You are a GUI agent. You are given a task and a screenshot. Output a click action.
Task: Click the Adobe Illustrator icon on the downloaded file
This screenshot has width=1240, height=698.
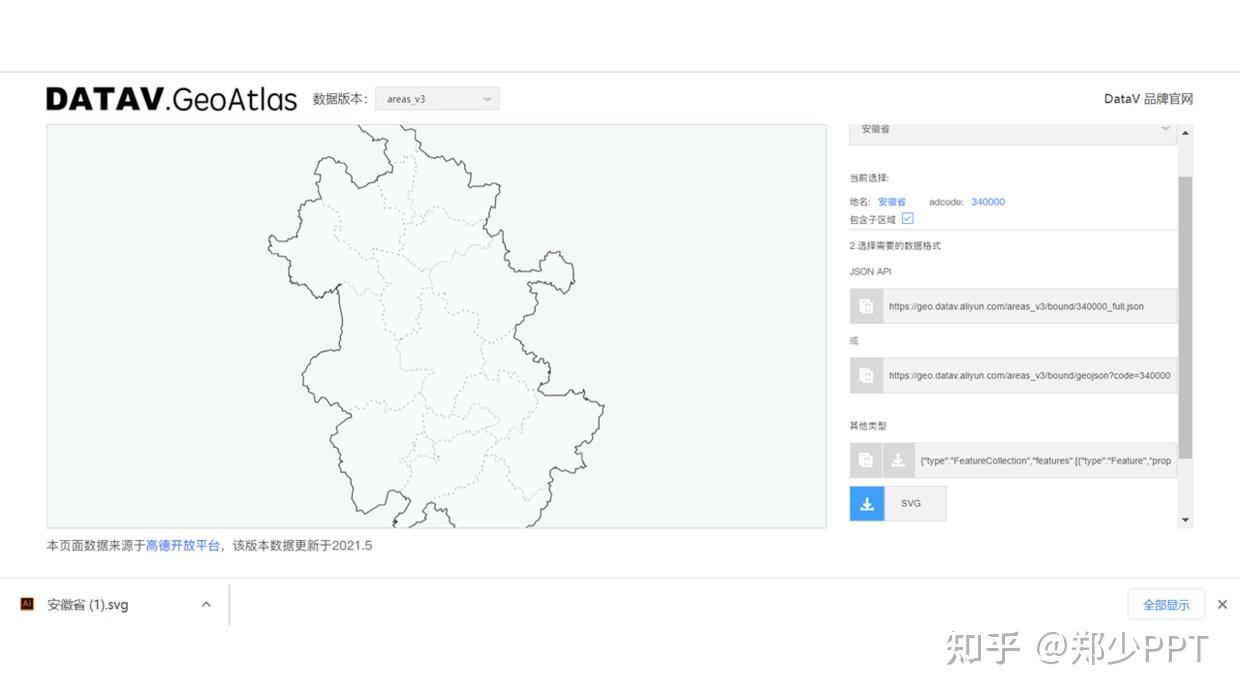28,604
